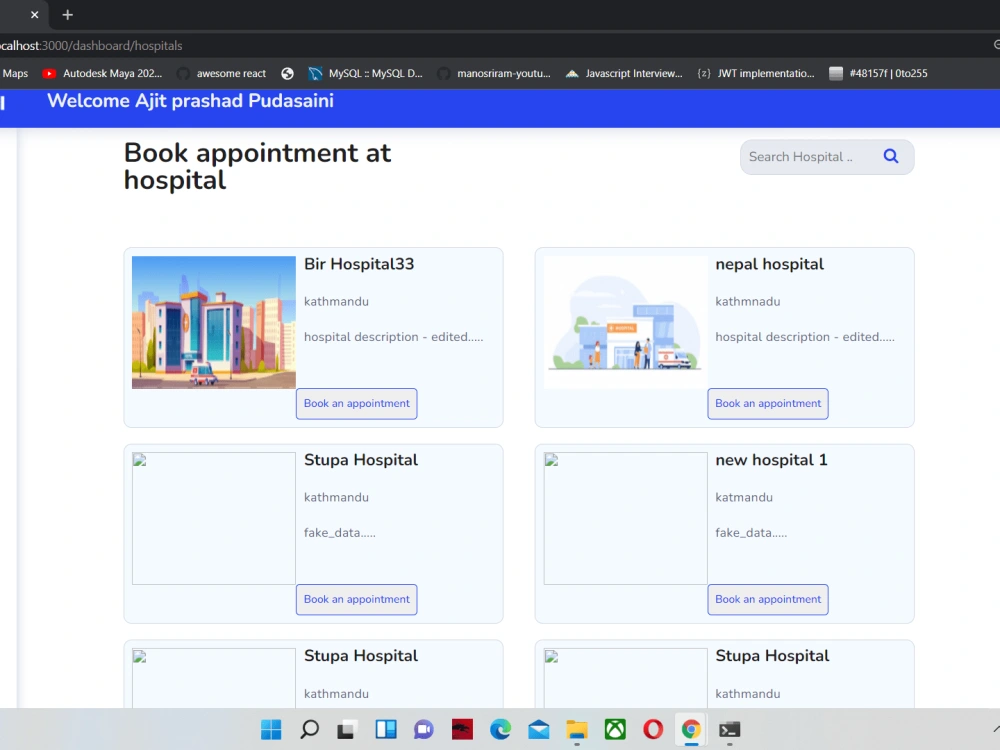Click Book an appointment for Bir Hospital33
The image size is (1000, 750).
point(356,403)
